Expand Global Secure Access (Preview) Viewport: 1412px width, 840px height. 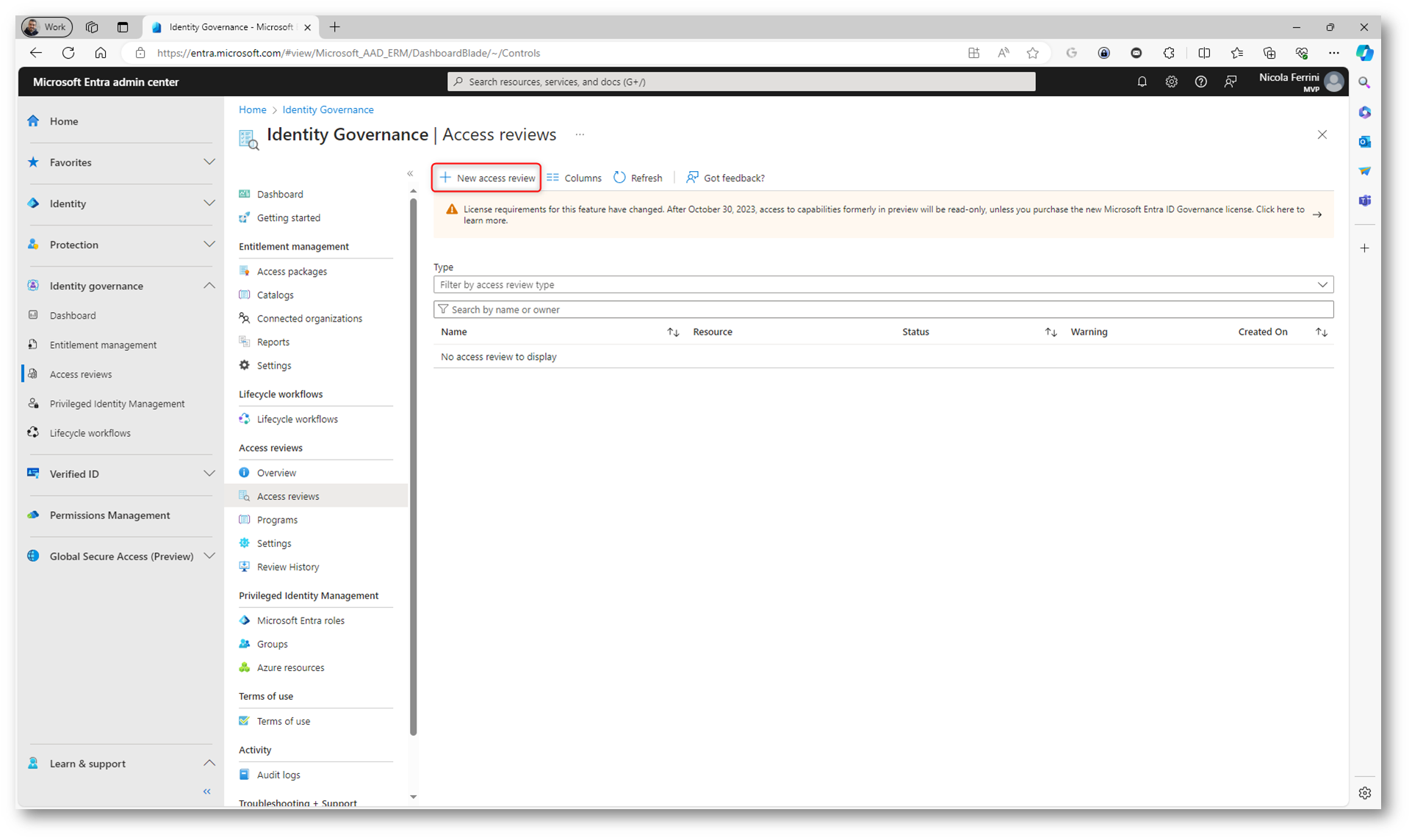[209, 557]
